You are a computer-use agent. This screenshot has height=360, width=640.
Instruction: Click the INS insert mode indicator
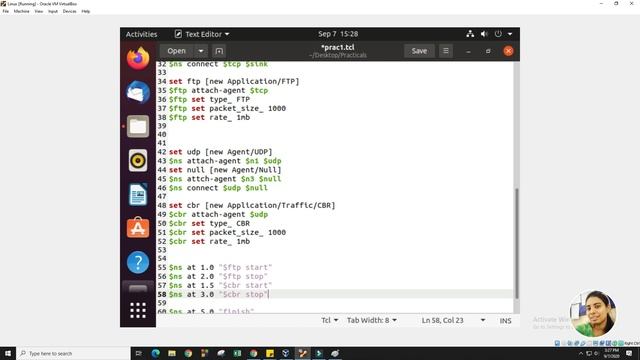click(x=505, y=321)
